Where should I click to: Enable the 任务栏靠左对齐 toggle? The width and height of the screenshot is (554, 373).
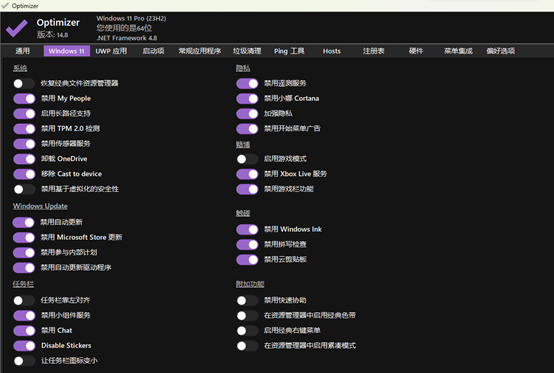coord(24,300)
